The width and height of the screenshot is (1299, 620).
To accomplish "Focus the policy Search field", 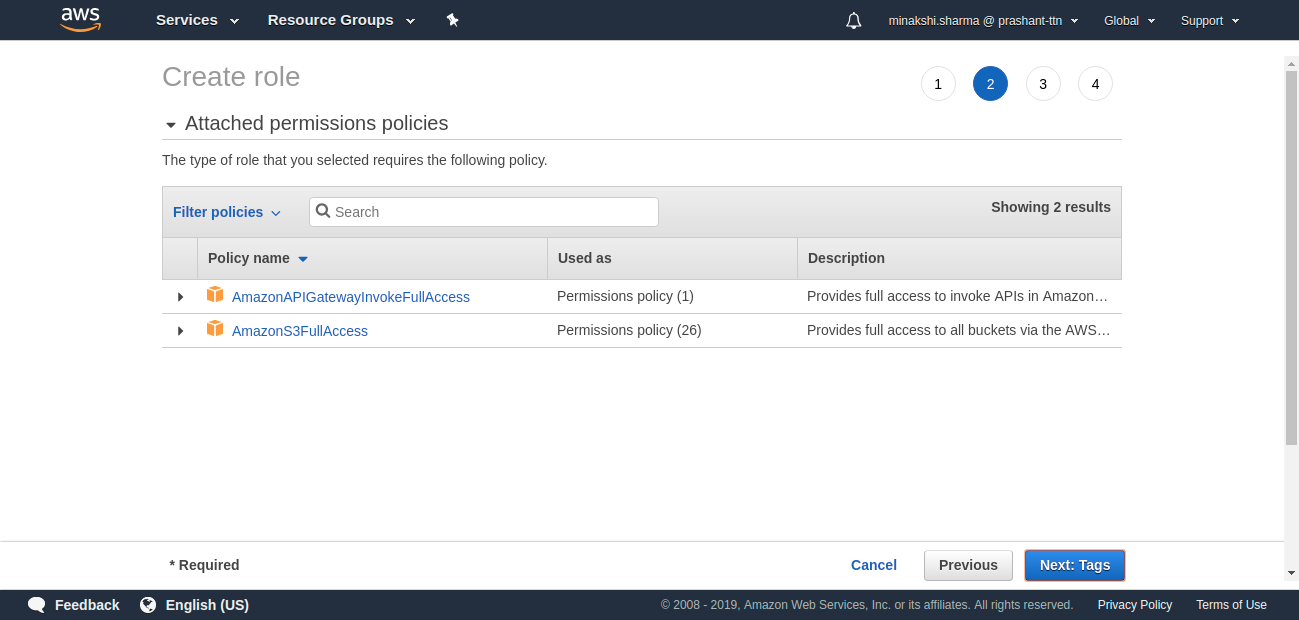I will (x=484, y=212).
